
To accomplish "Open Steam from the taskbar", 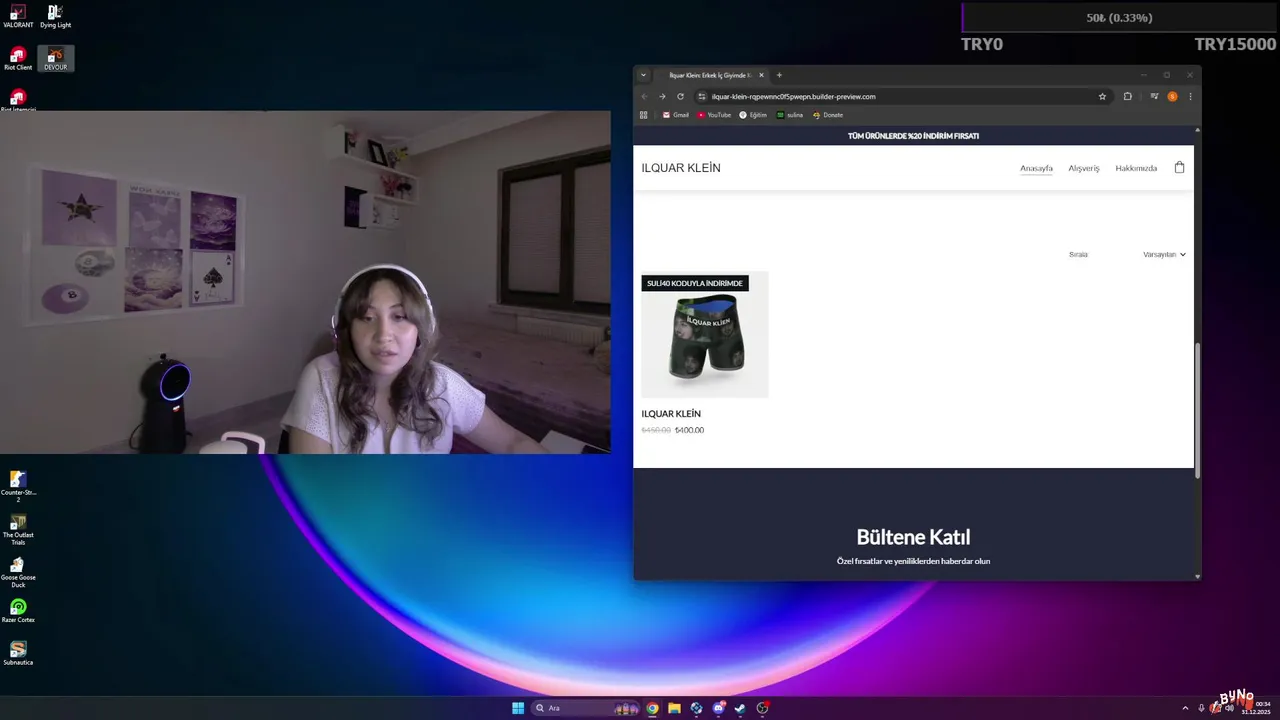I will [740, 708].
